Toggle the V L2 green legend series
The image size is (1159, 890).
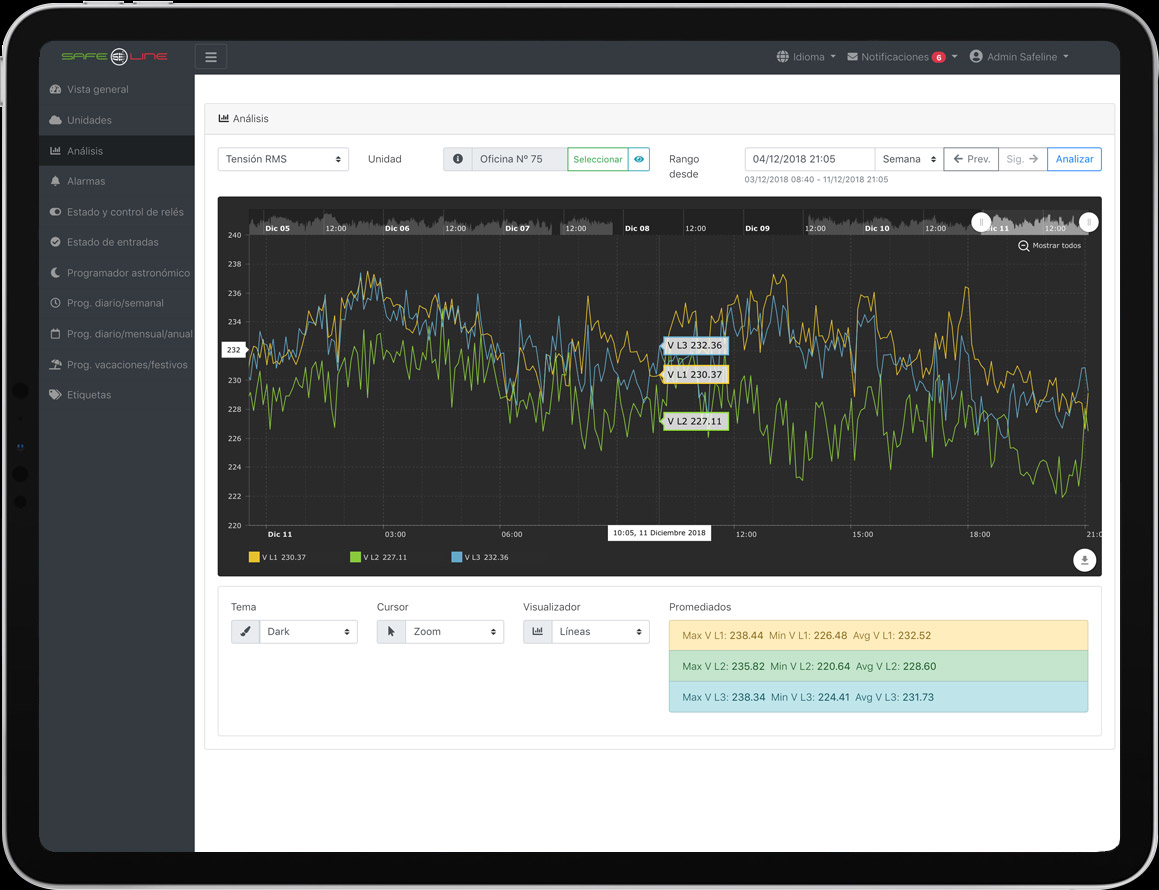[x=378, y=557]
